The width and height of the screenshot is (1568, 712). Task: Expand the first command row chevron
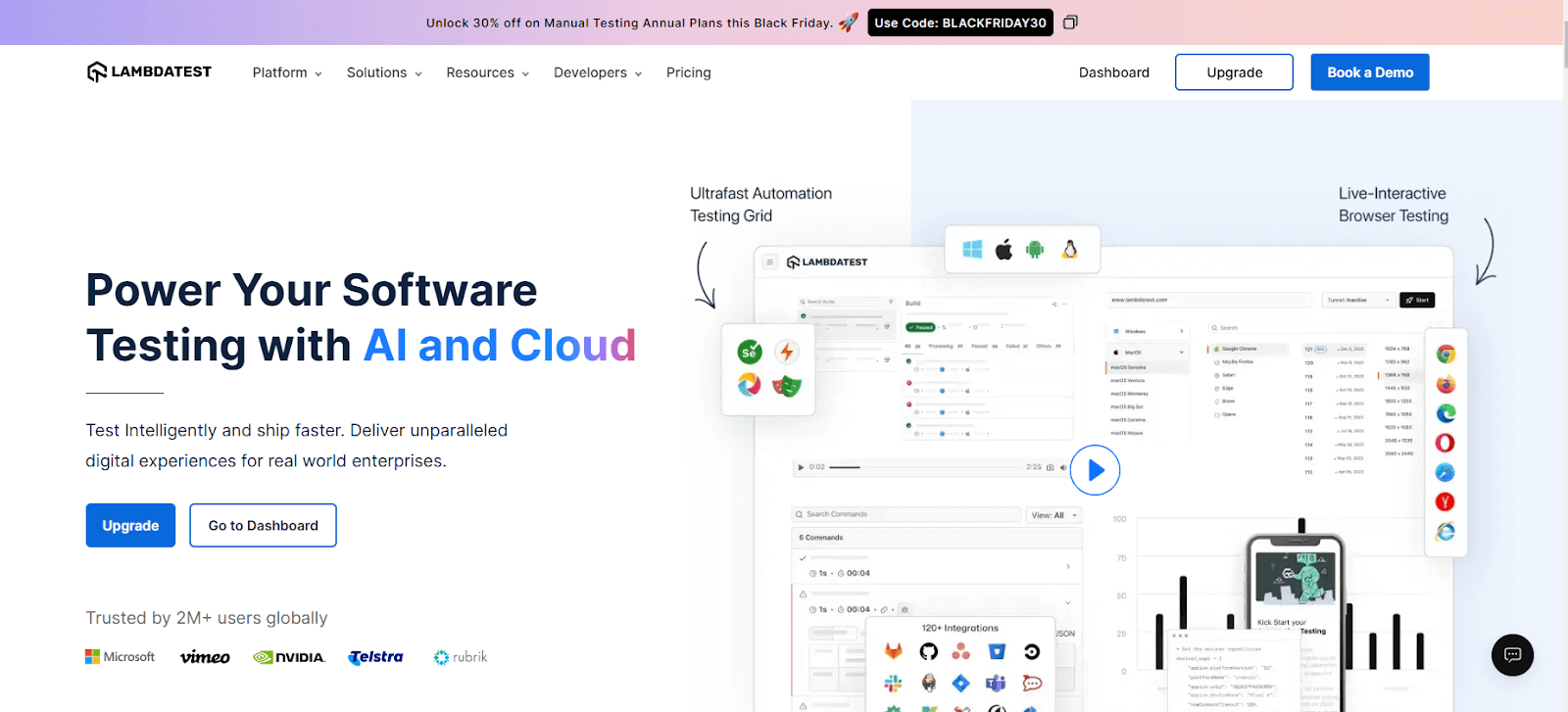tap(1067, 567)
